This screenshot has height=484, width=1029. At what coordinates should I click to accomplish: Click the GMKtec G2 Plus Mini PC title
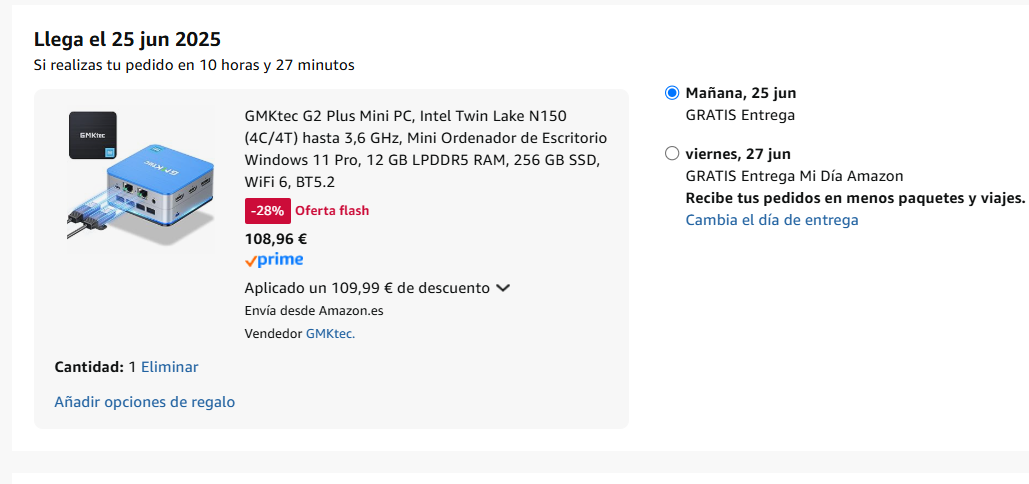coord(426,149)
